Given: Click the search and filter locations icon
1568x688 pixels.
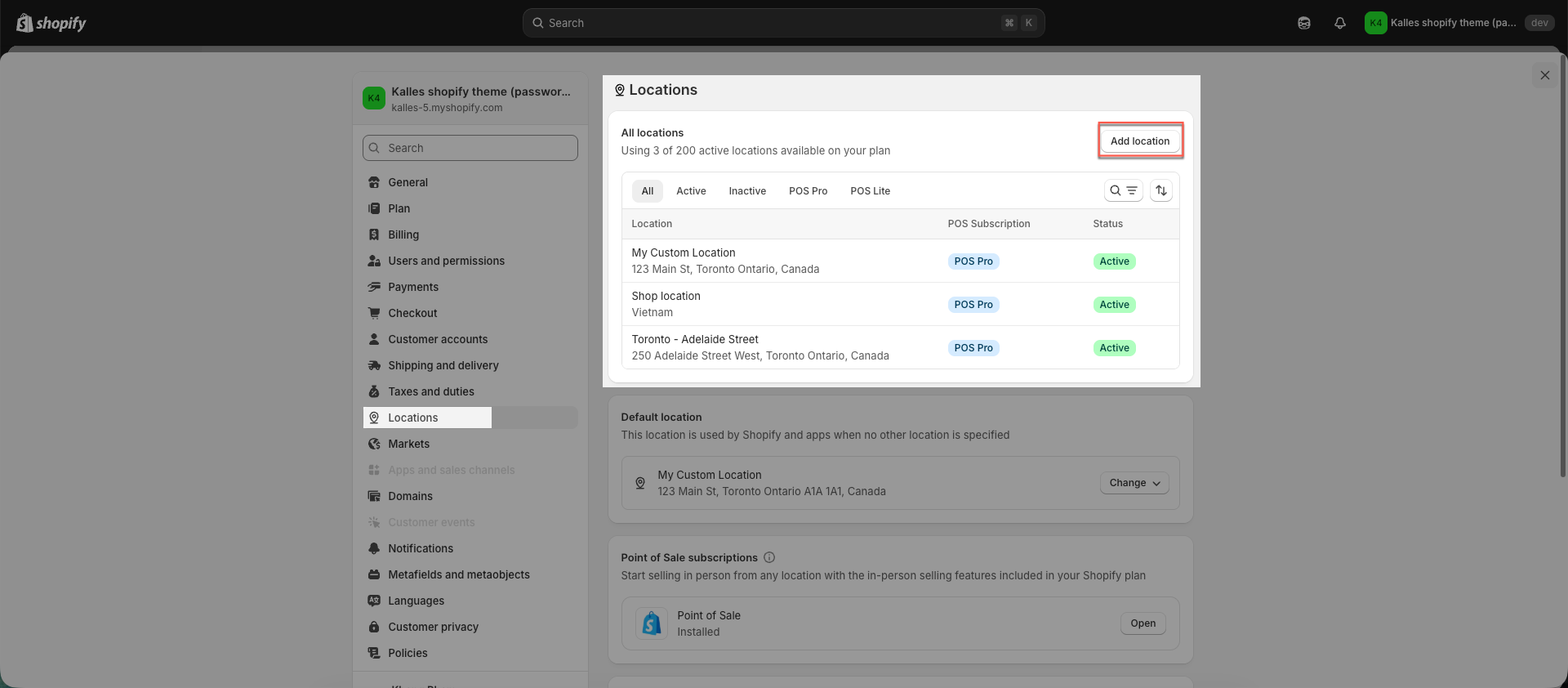Looking at the screenshot, I should coord(1123,190).
